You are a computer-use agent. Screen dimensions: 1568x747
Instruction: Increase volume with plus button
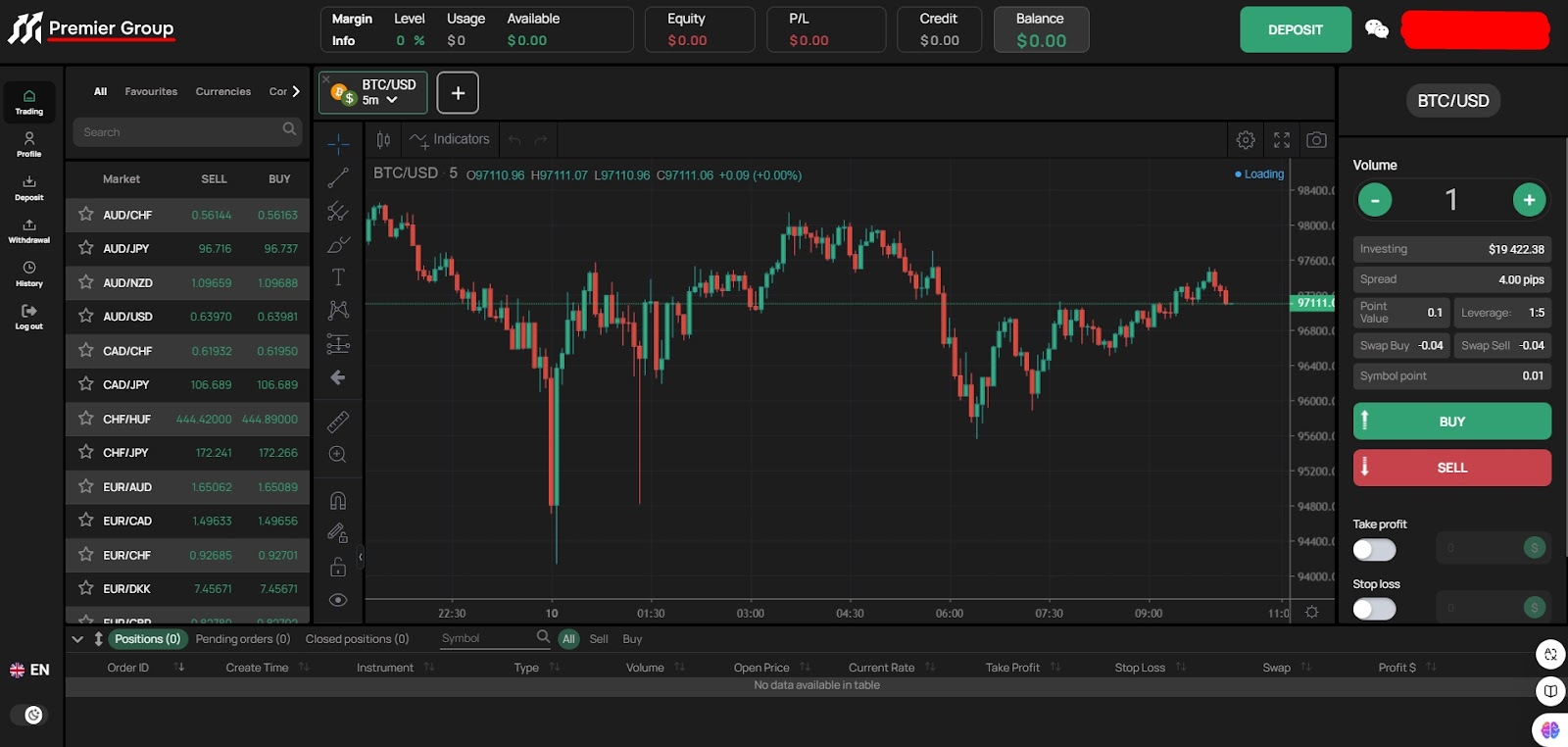tap(1529, 200)
